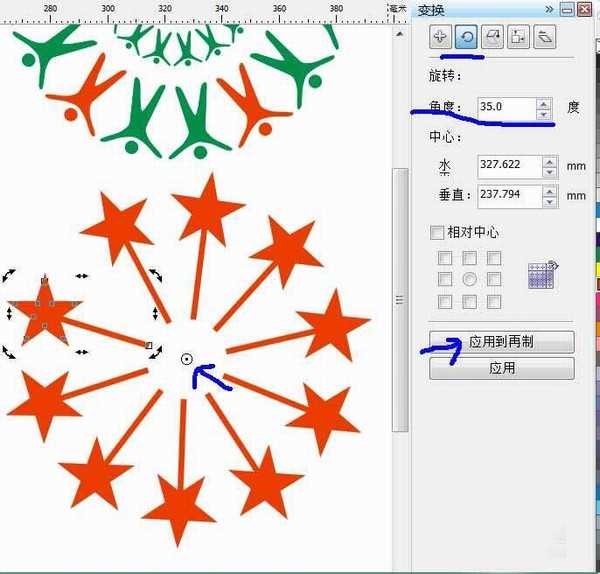Screen dimensions: 600x574
Task: Increase the 角度 value with up arrow
Action: tap(543, 102)
